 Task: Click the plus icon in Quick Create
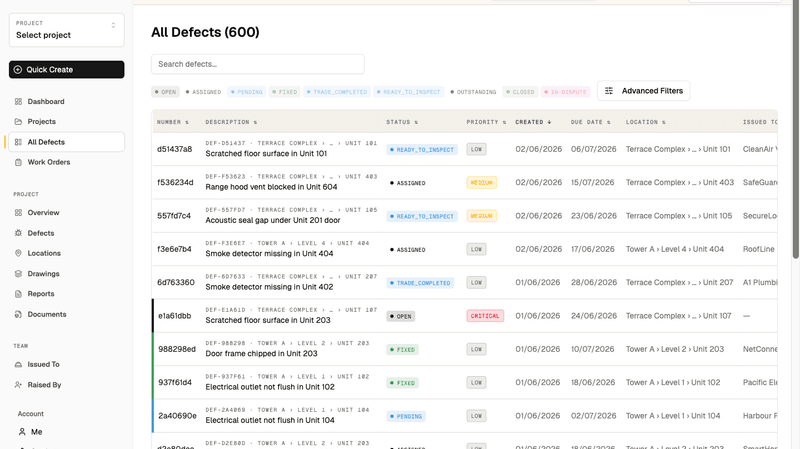(18, 69)
